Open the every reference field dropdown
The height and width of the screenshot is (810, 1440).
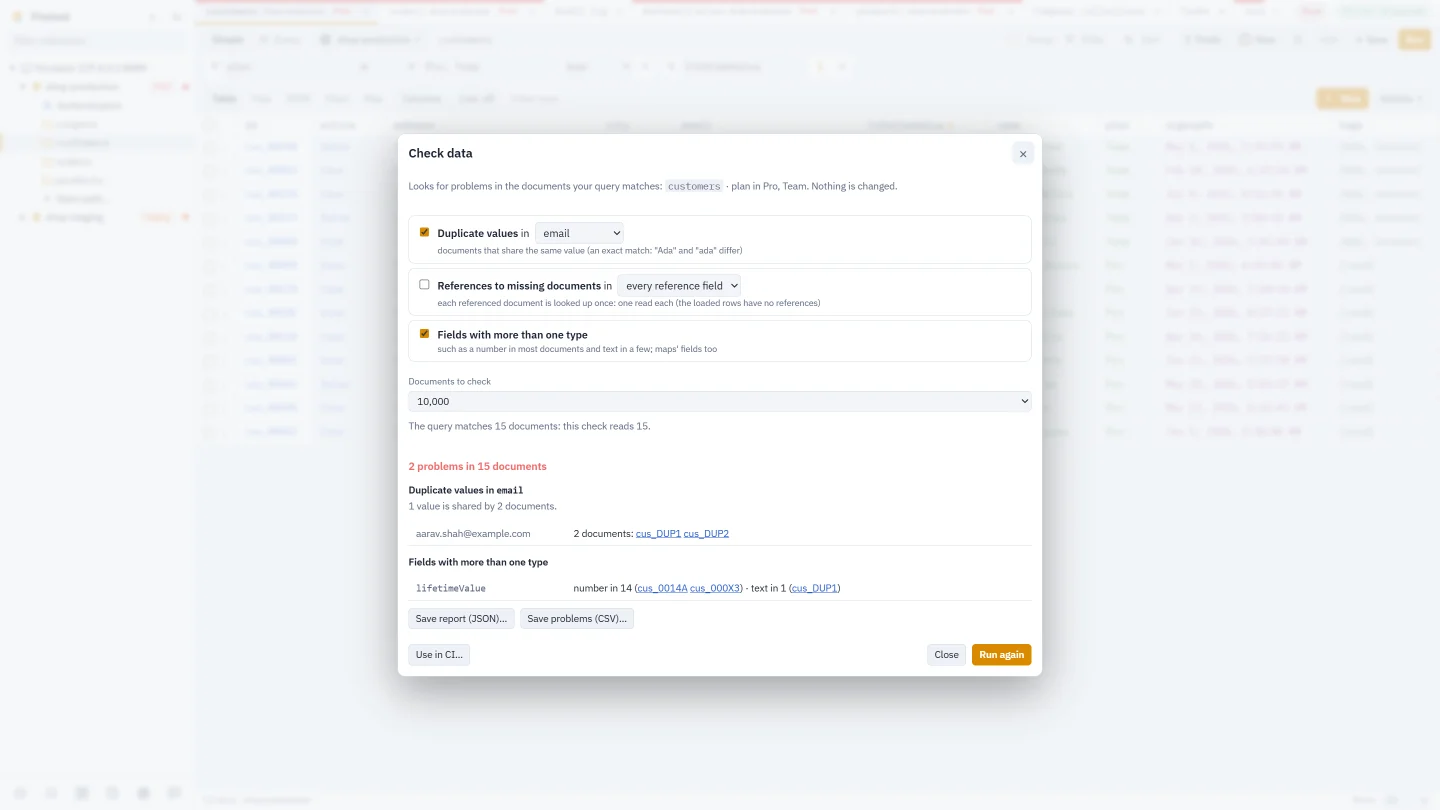click(679, 285)
